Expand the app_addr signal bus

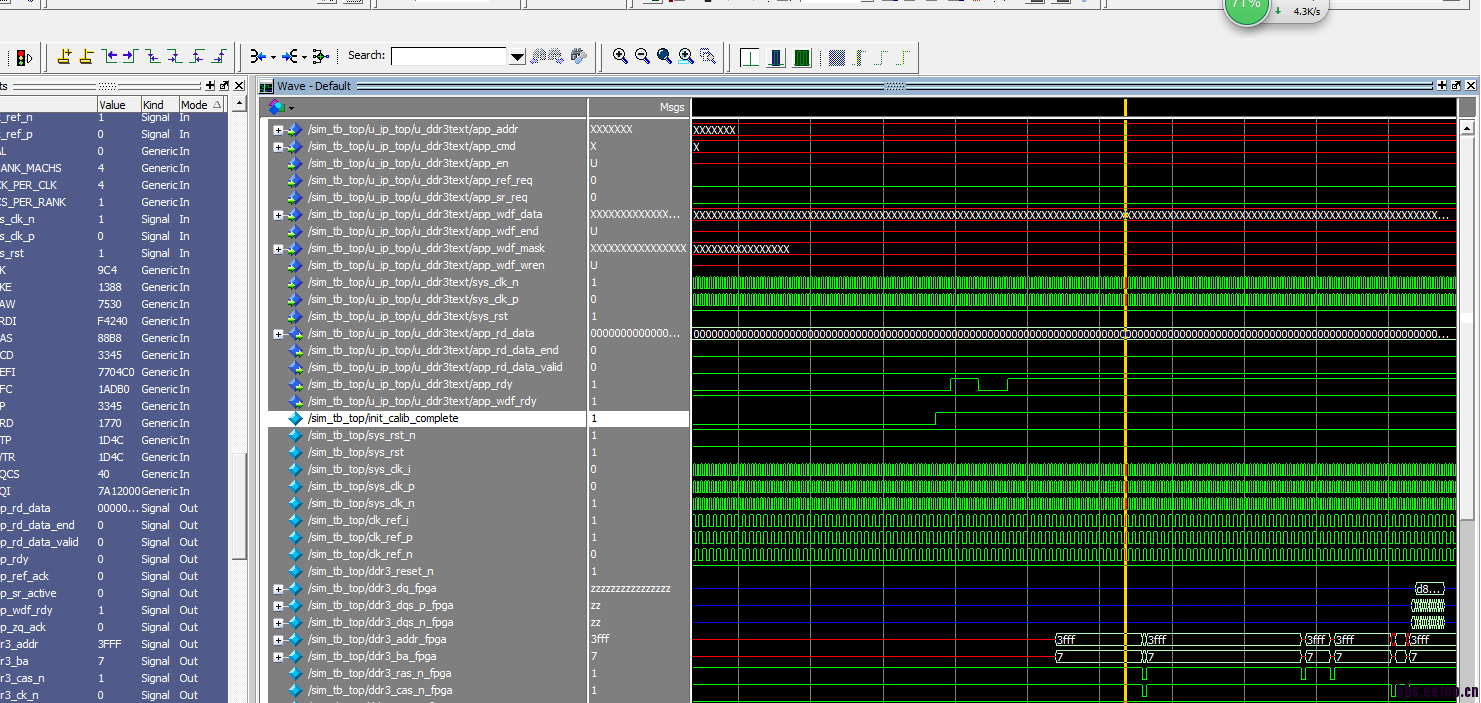[278, 130]
